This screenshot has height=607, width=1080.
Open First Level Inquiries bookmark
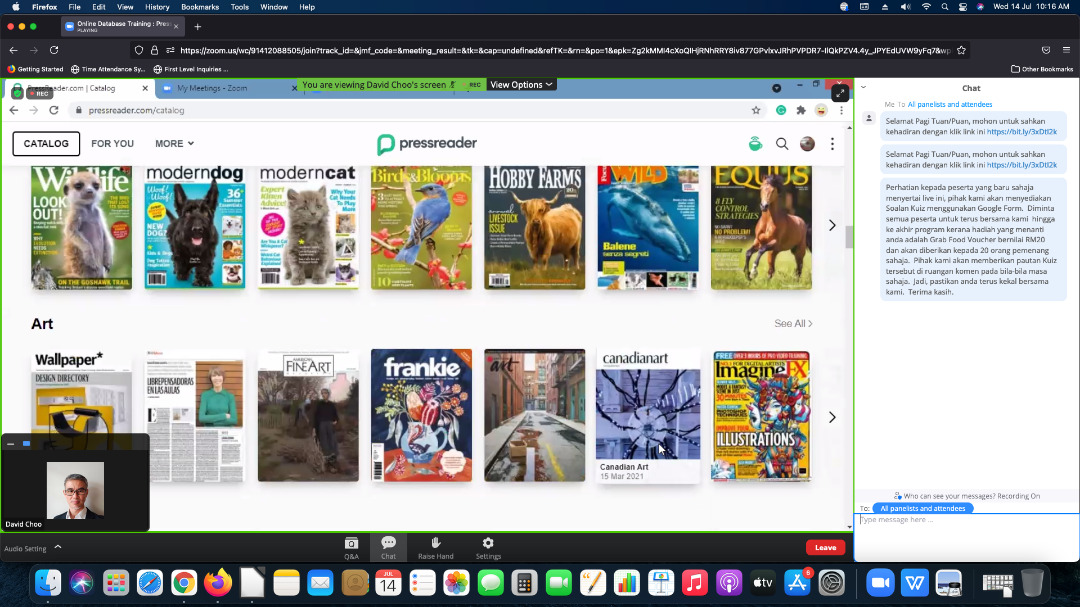pos(190,69)
